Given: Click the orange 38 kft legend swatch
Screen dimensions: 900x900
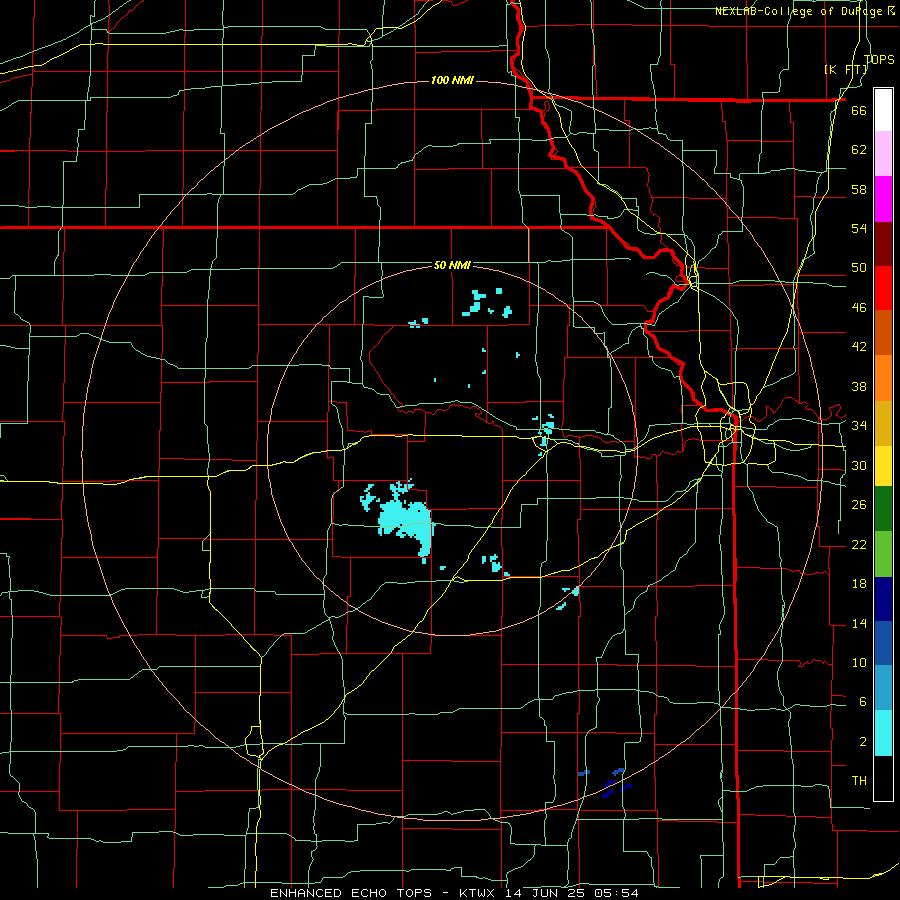Looking at the screenshot, I should pos(883,378).
